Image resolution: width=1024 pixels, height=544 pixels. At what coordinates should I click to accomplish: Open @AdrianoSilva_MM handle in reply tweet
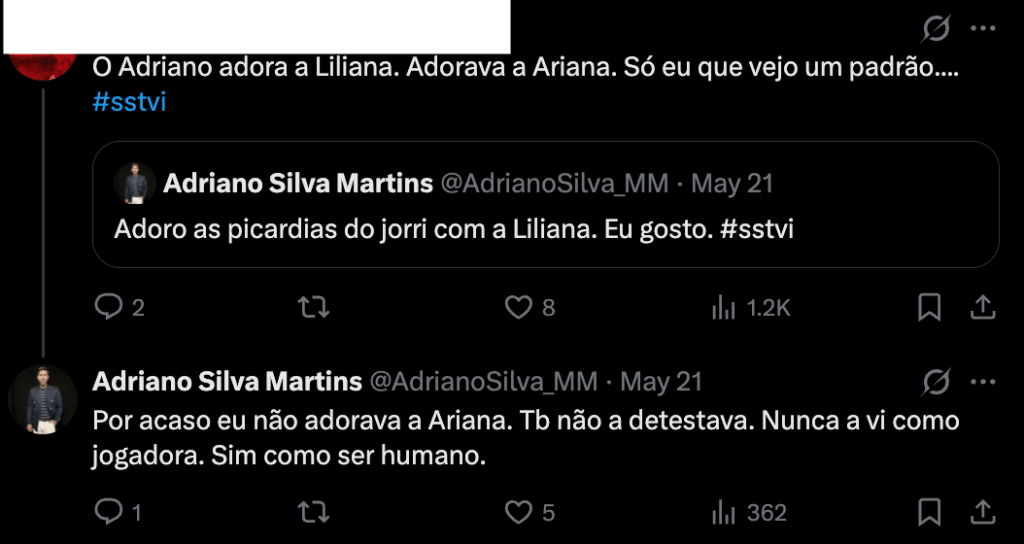[484, 381]
